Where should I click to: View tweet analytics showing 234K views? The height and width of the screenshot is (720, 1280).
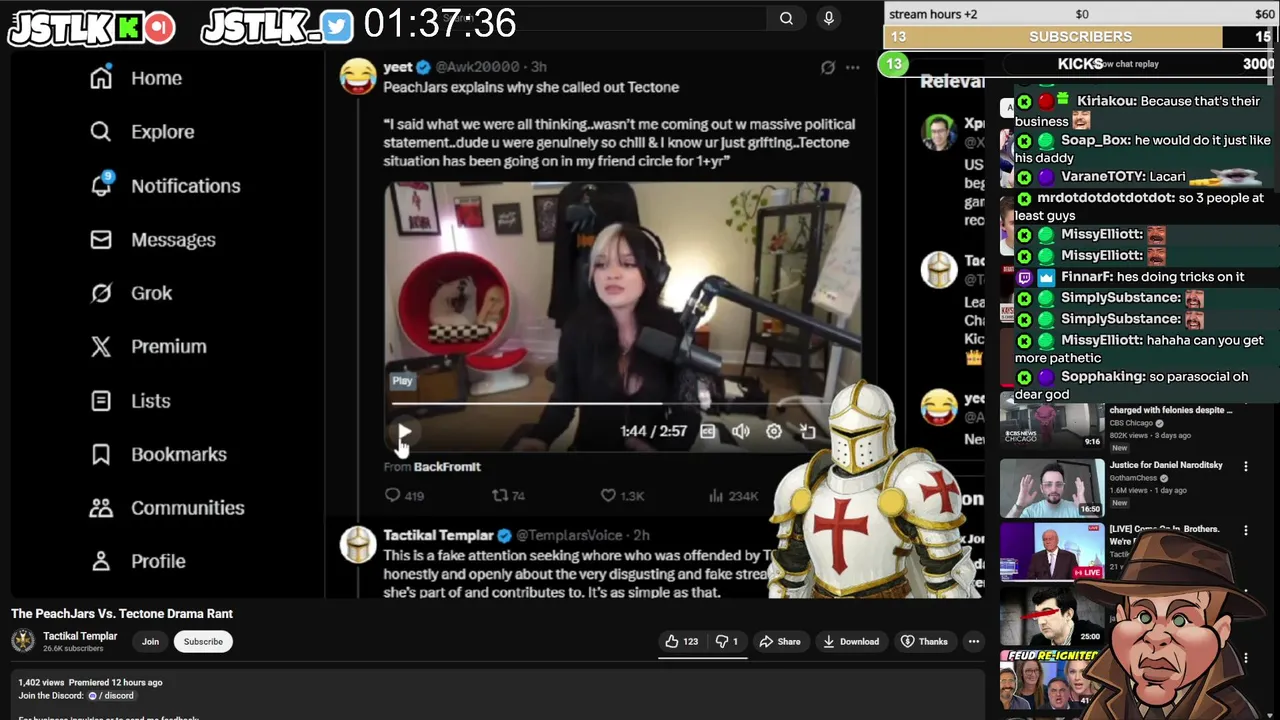pyautogui.click(x=734, y=495)
